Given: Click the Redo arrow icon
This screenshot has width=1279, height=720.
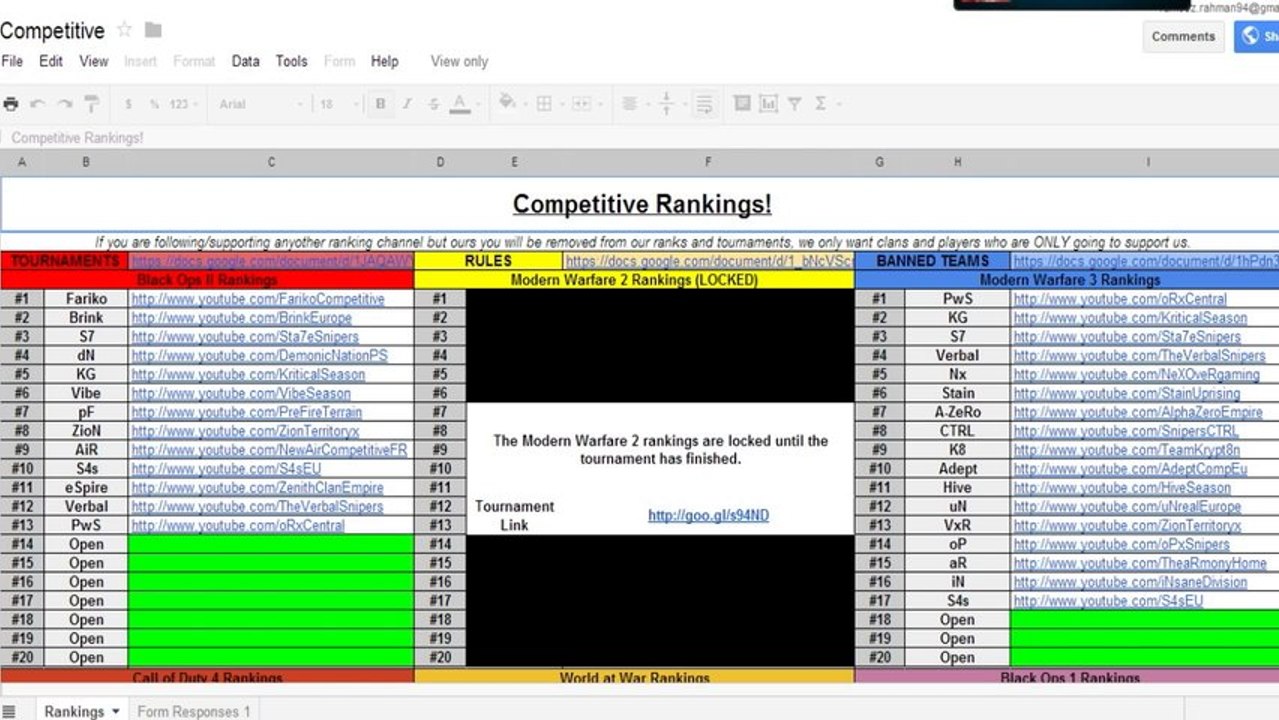Looking at the screenshot, I should click(x=65, y=103).
